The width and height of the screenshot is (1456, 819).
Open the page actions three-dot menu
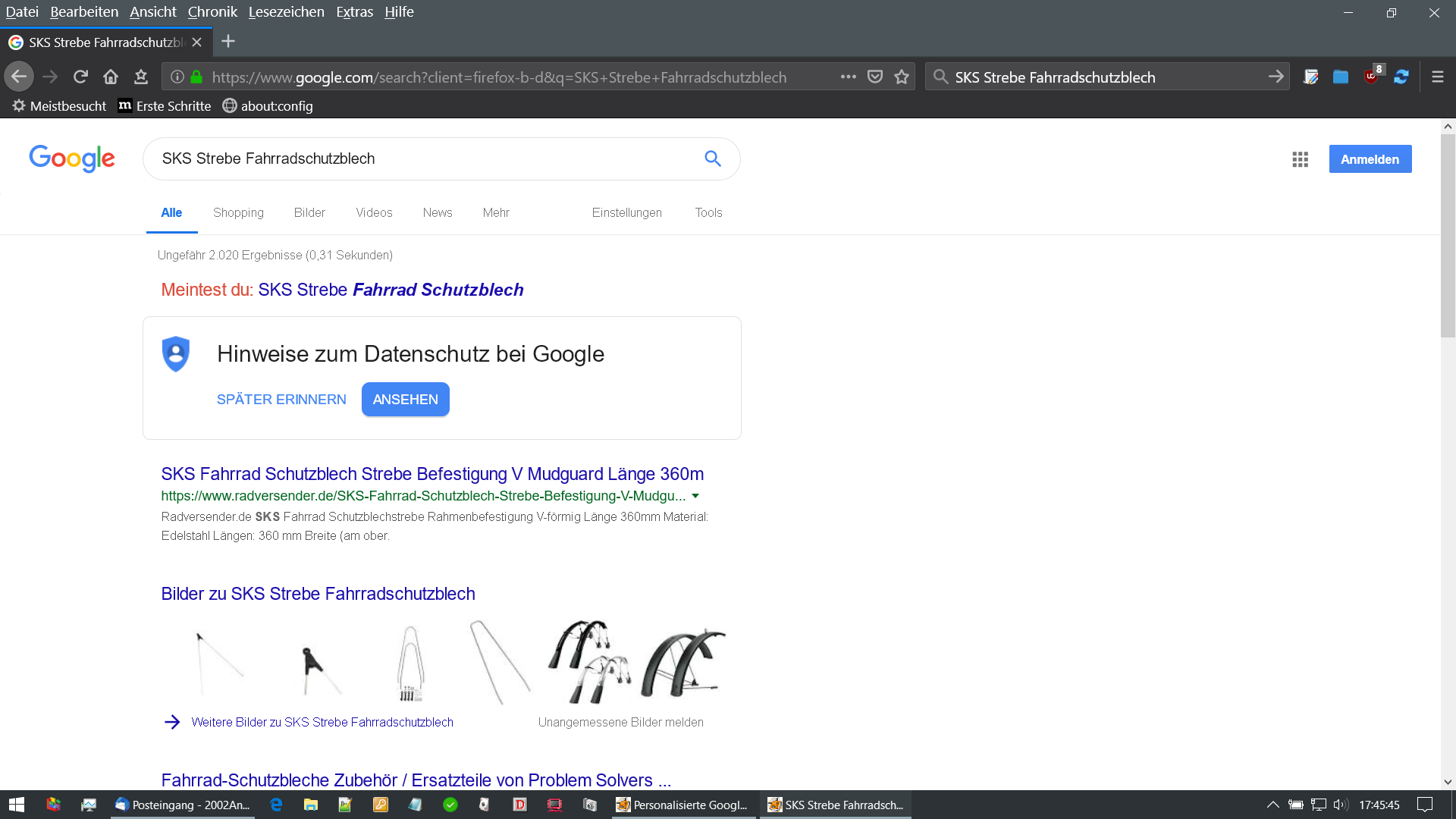[x=848, y=77]
